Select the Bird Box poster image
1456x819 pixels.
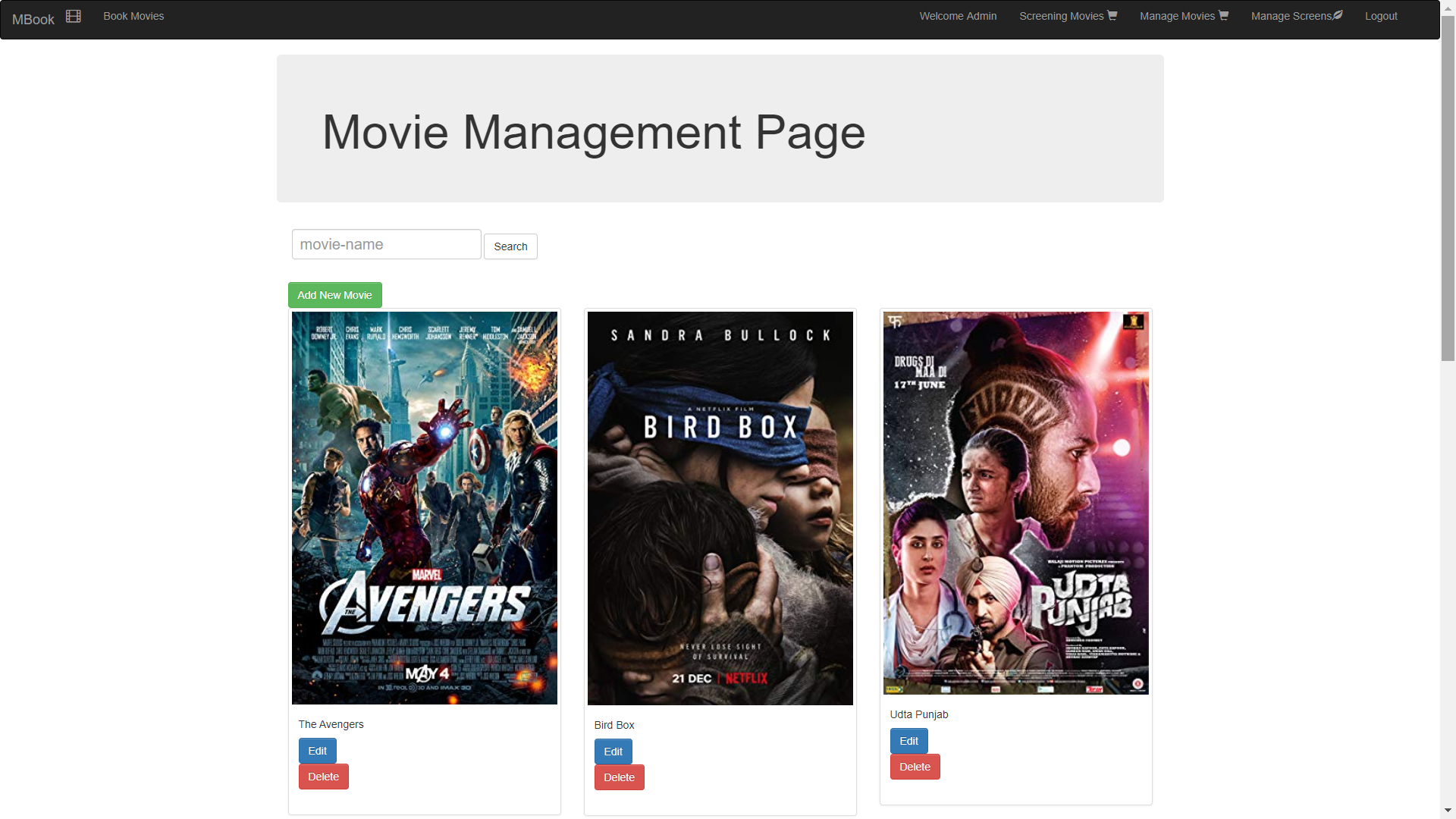coord(720,508)
